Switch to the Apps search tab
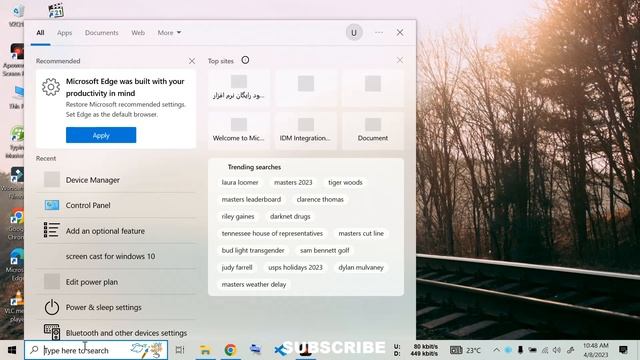The height and width of the screenshot is (360, 640). [64, 33]
